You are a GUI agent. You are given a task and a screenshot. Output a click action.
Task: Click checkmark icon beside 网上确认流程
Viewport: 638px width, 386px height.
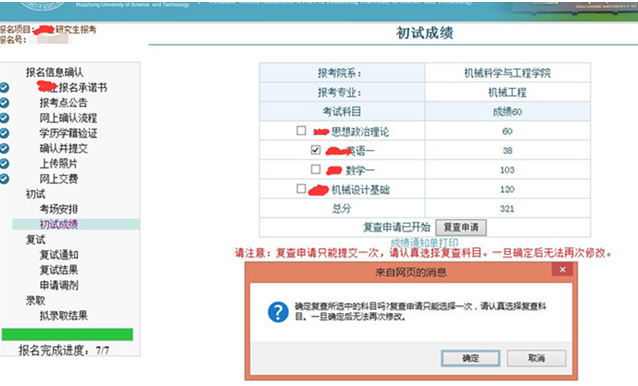(4, 118)
